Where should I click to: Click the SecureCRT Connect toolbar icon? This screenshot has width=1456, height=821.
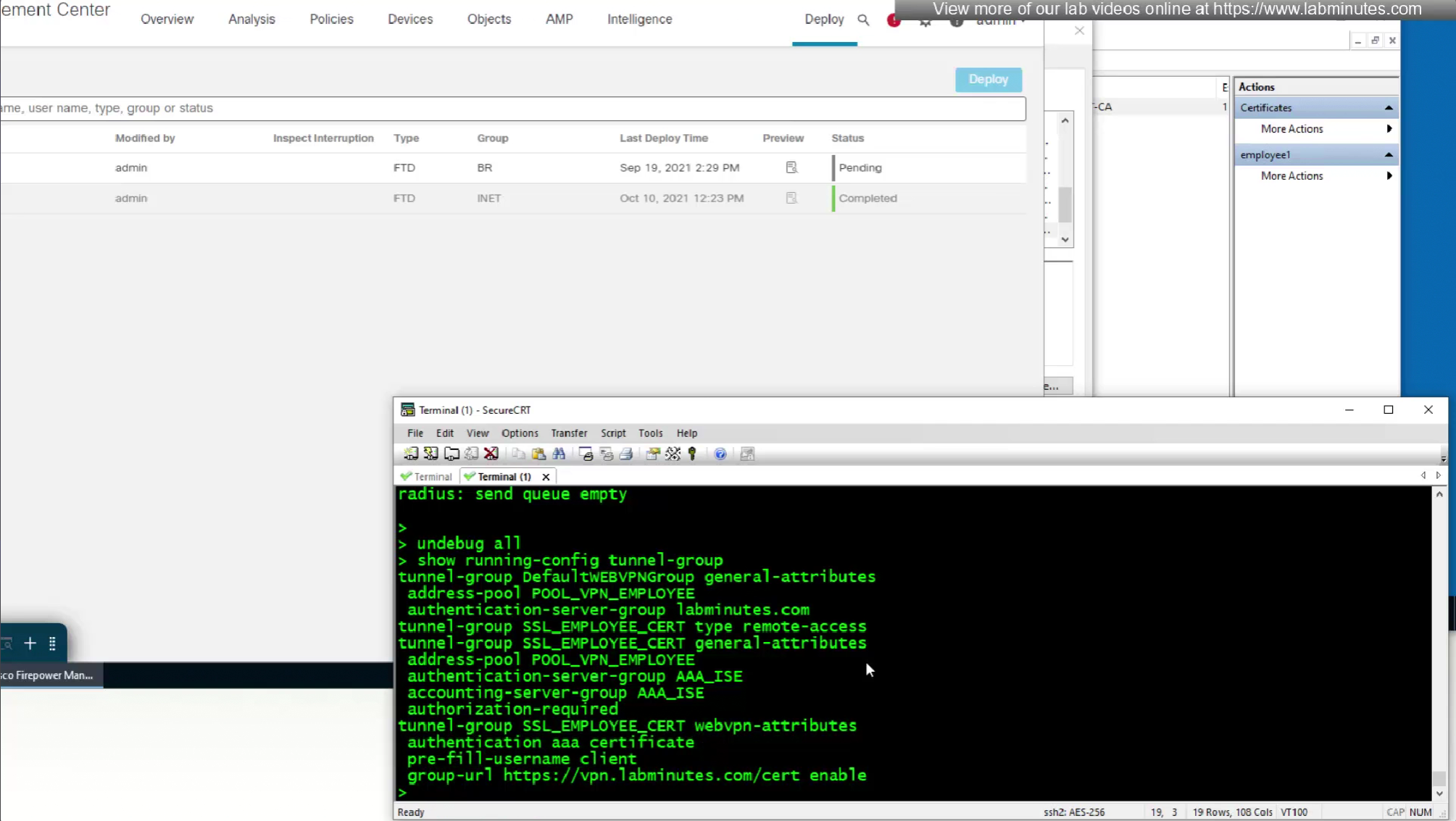pyautogui.click(x=410, y=454)
